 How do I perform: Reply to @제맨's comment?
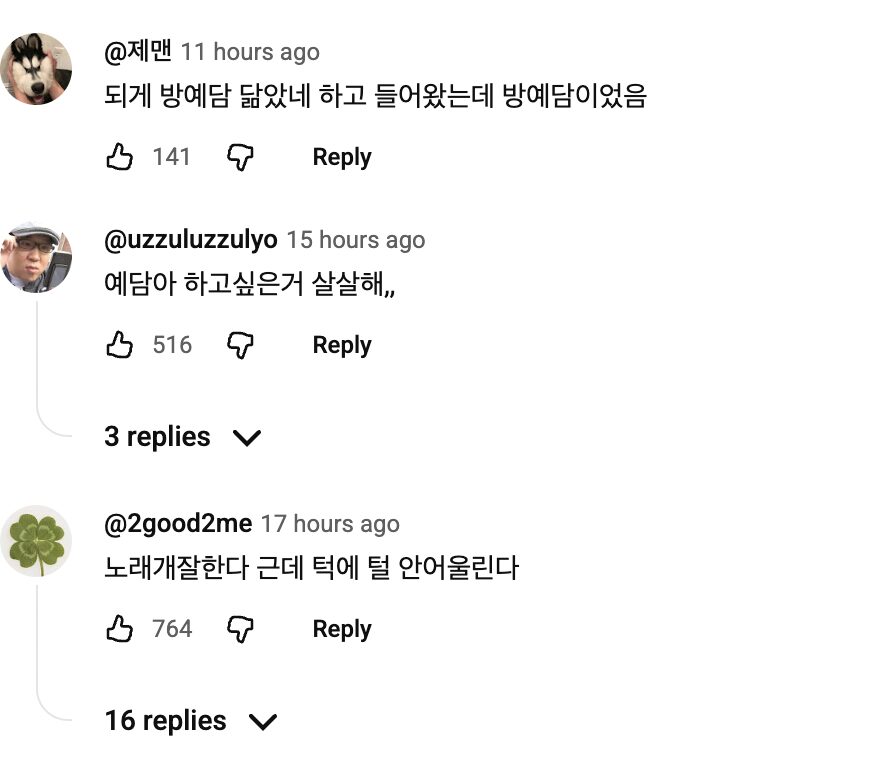341,157
